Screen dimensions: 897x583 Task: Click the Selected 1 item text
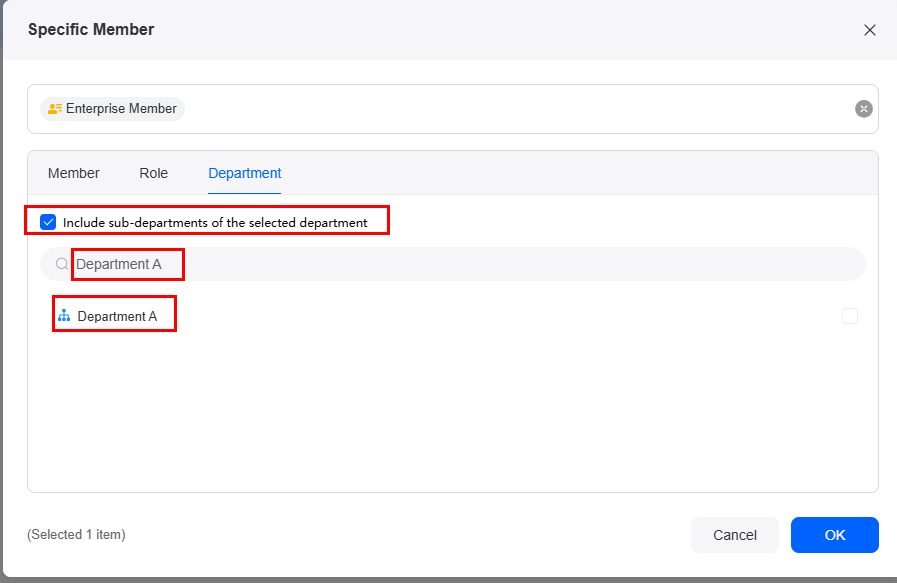(x=76, y=534)
